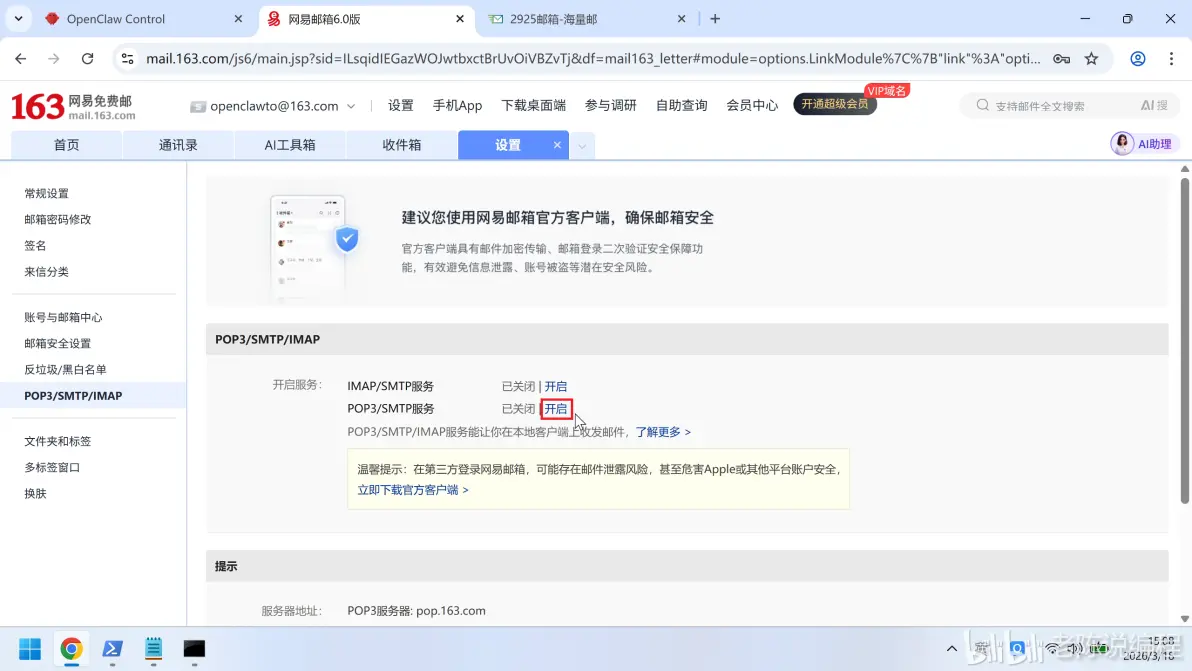
Task: Open new browser tab with plus
Action: [715, 19]
